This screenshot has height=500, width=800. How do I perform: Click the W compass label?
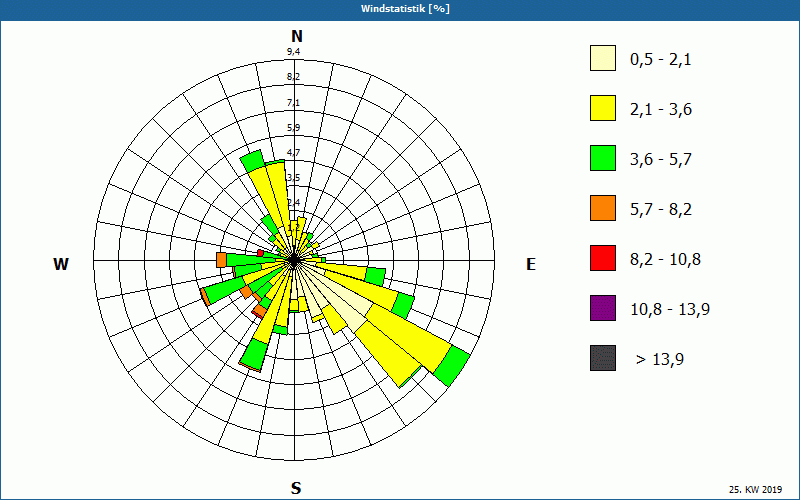click(61, 264)
